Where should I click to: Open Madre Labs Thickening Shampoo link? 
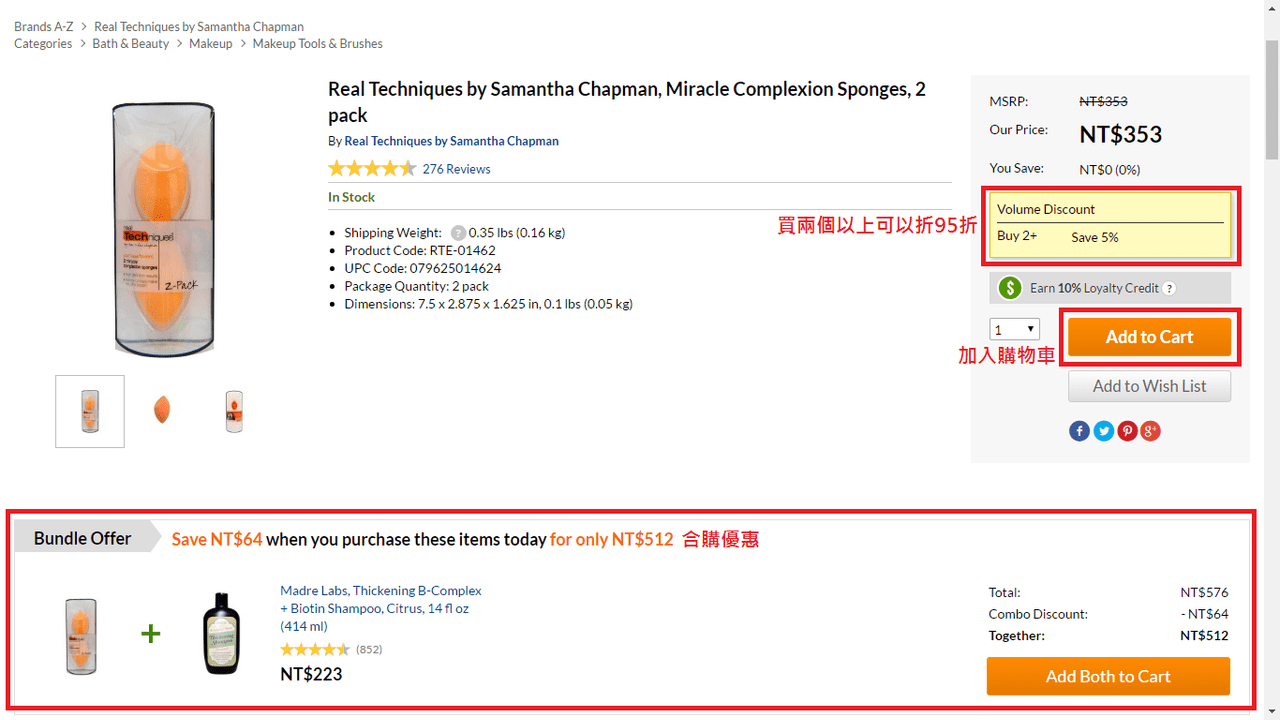381,608
